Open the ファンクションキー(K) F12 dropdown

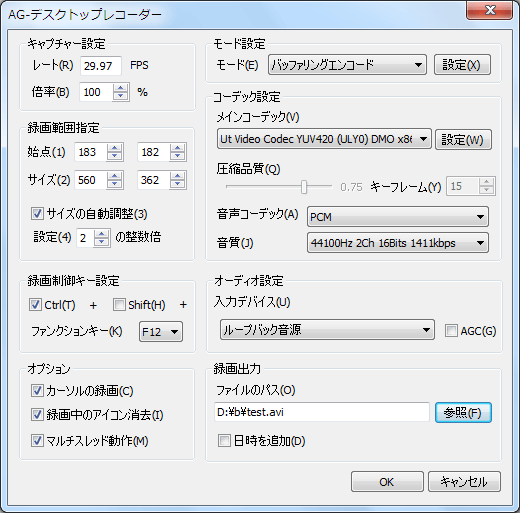pos(161,331)
